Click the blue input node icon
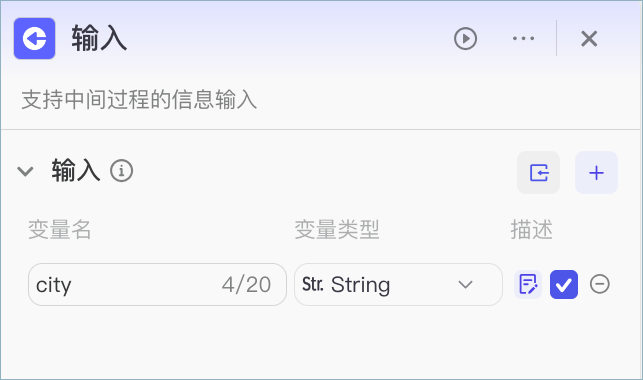 [34, 39]
